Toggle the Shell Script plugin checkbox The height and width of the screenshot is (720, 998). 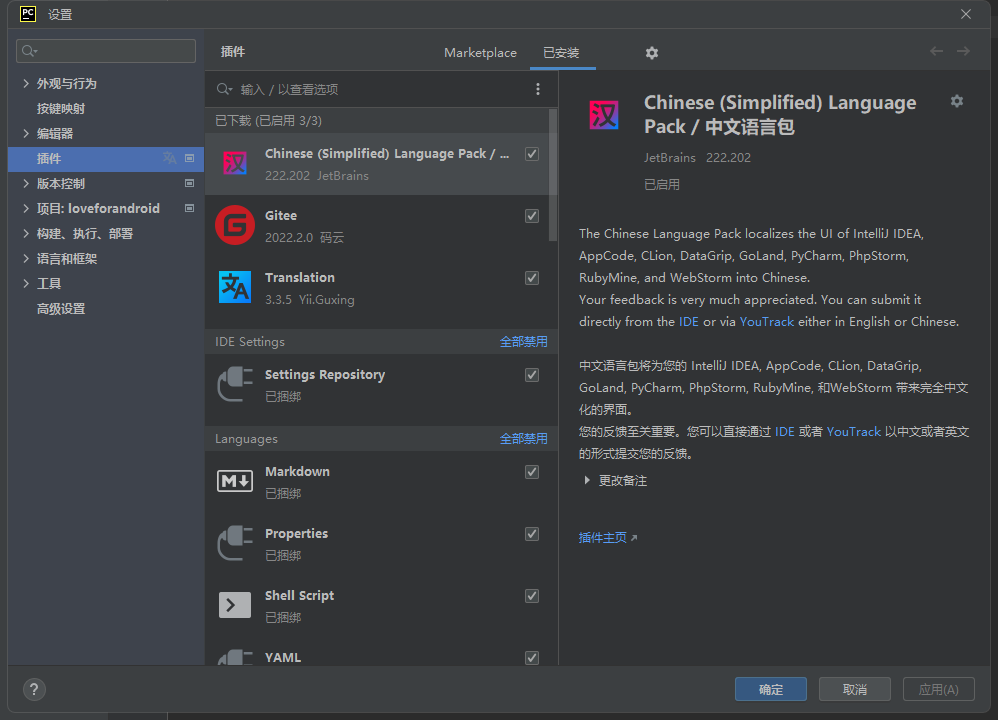[532, 596]
